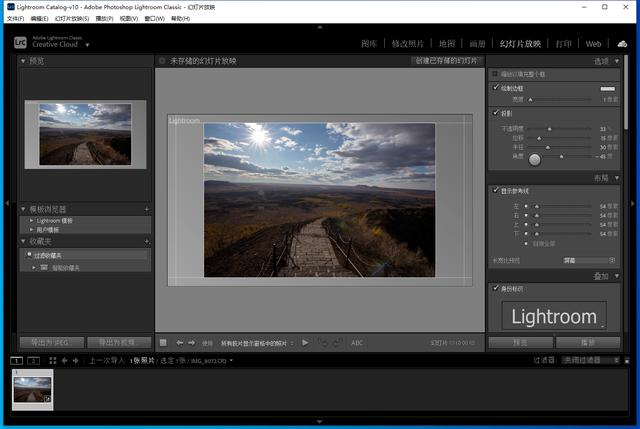
Task: Collapse the 布局 (Layout) panel
Action: 617,178
